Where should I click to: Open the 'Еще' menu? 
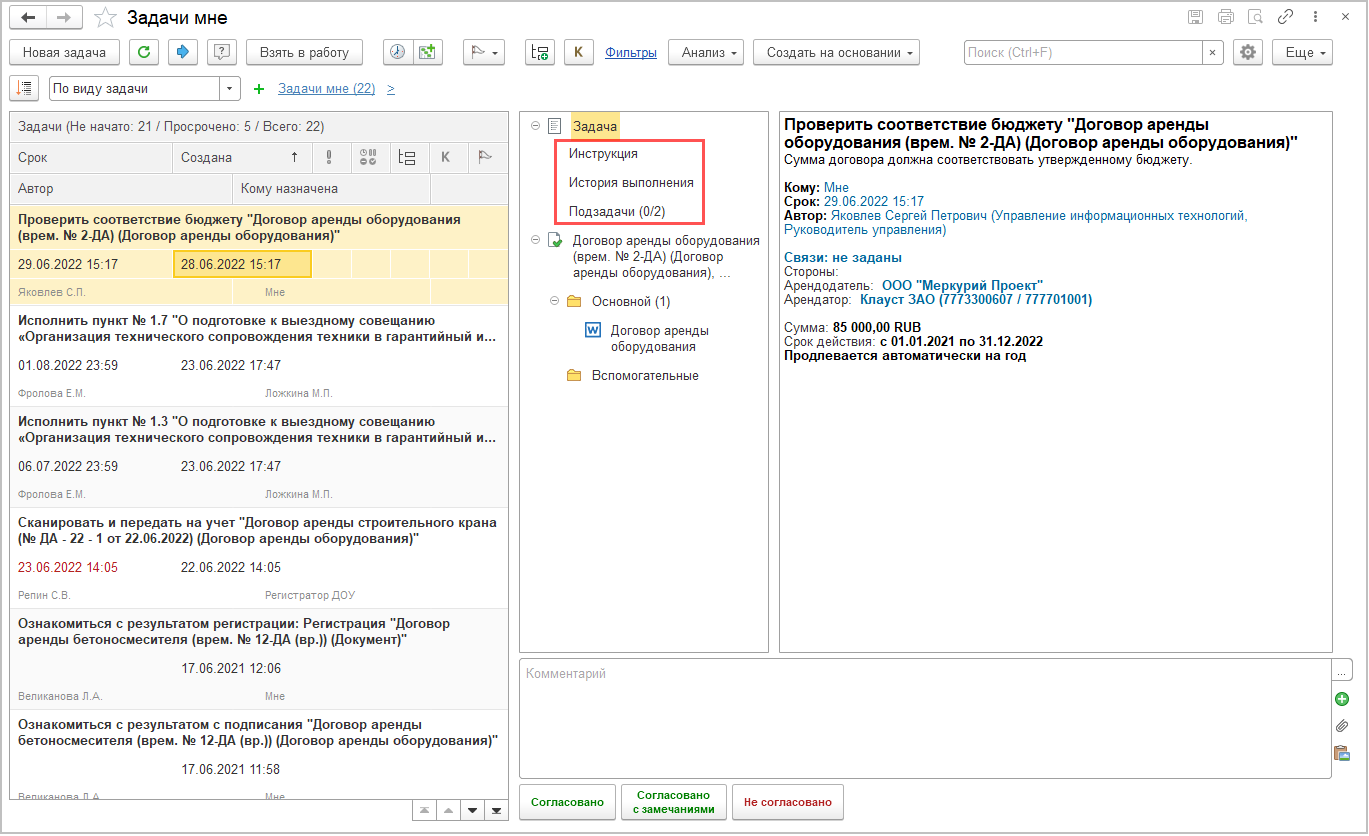(x=1302, y=53)
